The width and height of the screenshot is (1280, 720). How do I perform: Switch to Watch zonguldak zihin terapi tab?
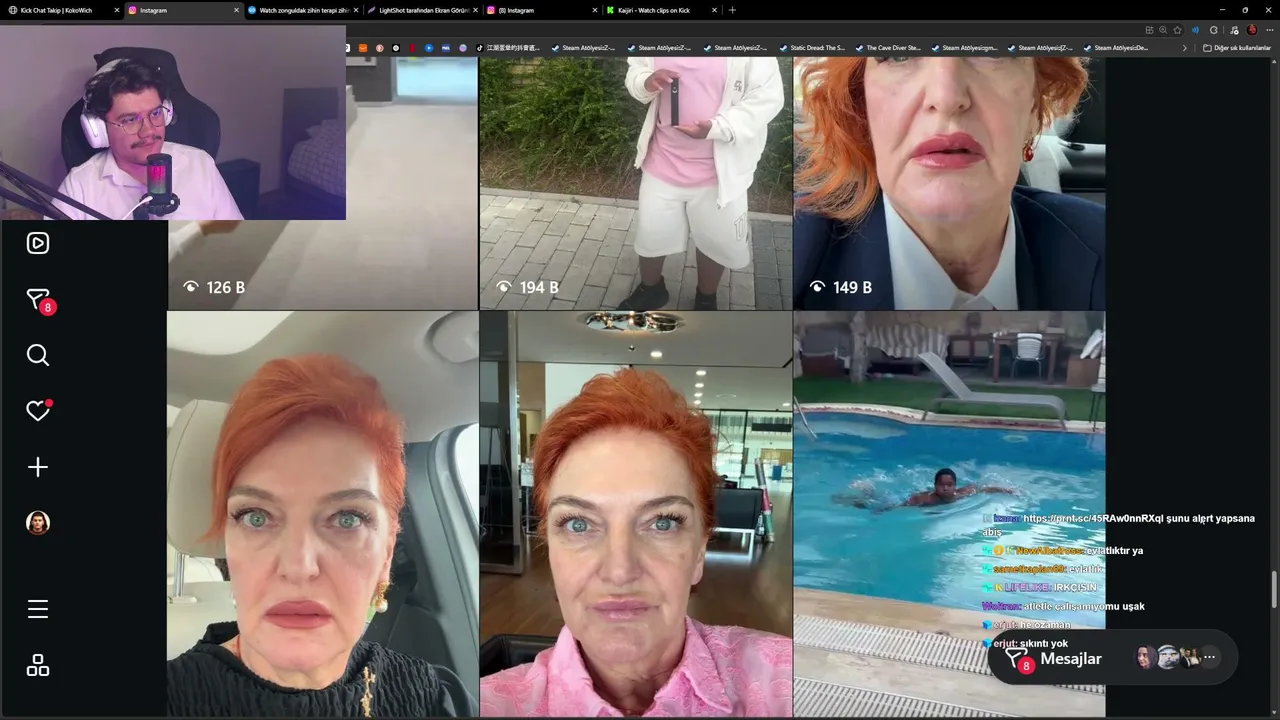[302, 10]
